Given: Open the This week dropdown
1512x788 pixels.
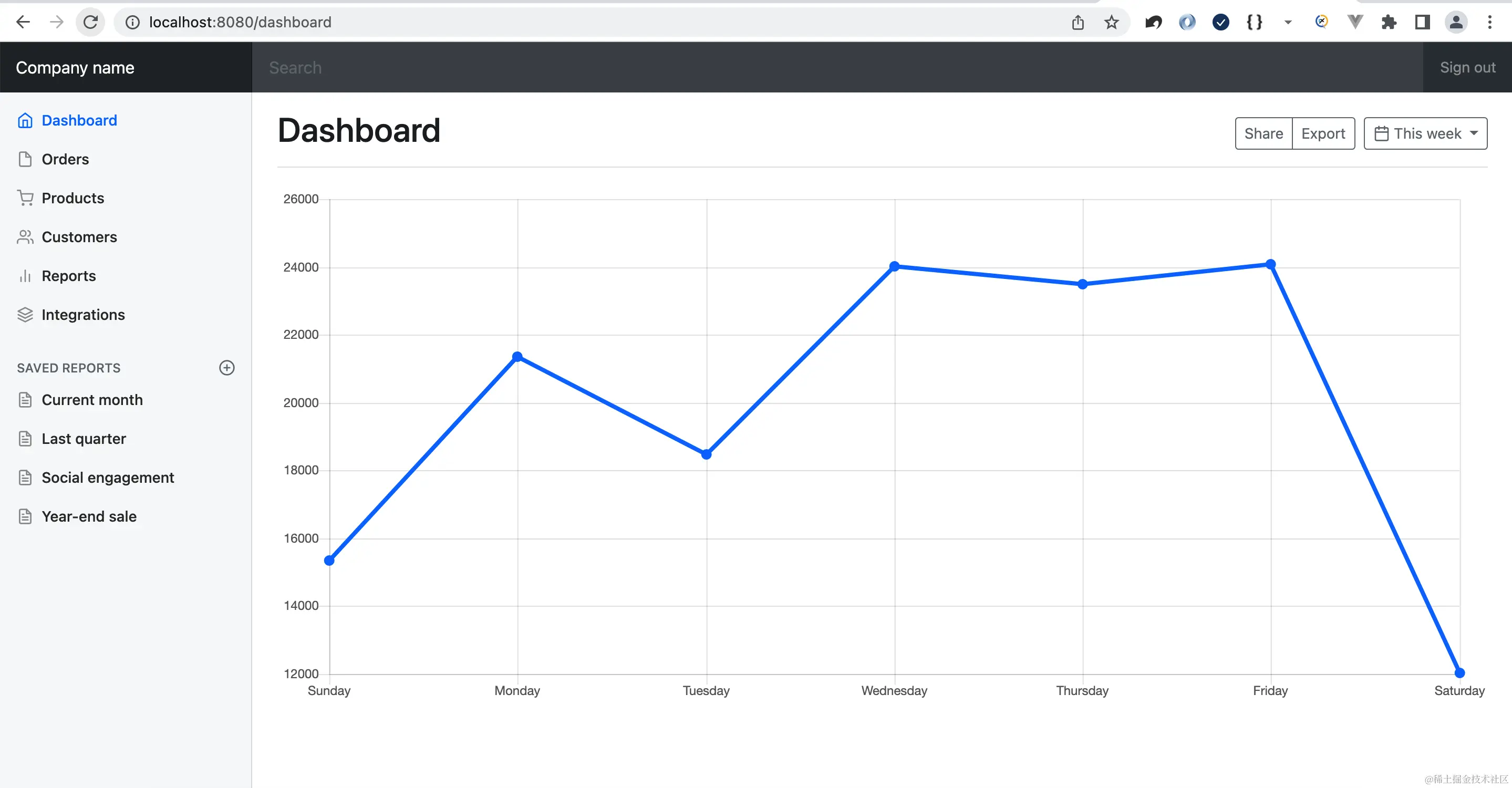Looking at the screenshot, I should (x=1425, y=134).
